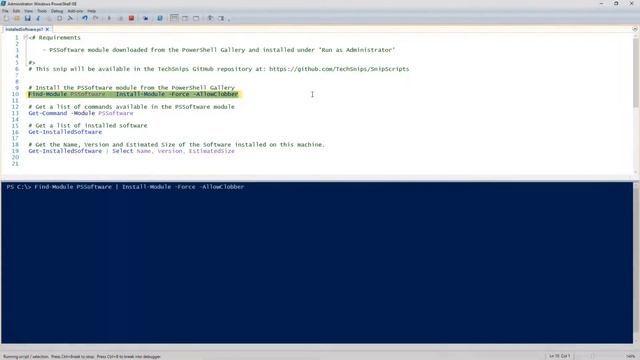The height and width of the screenshot is (360, 640).
Task: Undo the last edit with the blue arrow
Action: point(84,18)
